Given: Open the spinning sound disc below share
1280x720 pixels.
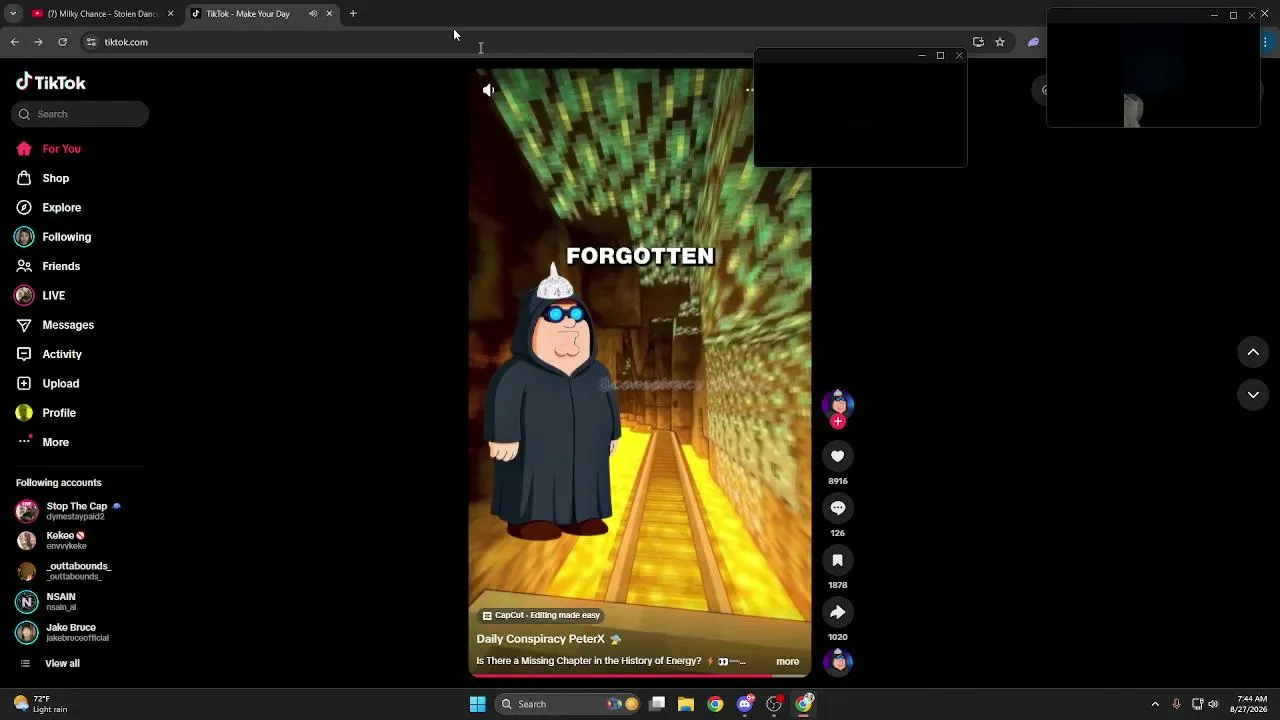Looking at the screenshot, I should click(838, 662).
